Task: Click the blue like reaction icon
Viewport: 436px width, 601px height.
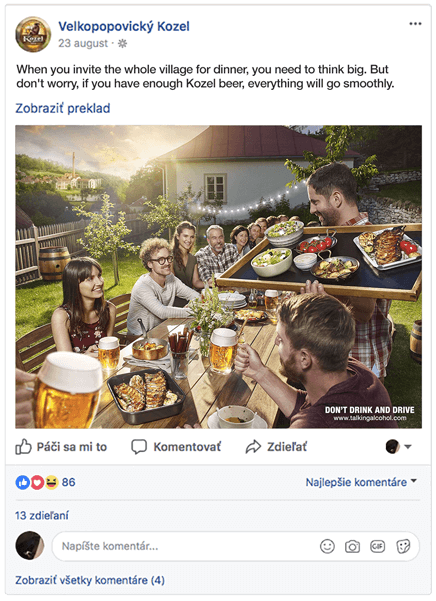Action: click(23, 482)
